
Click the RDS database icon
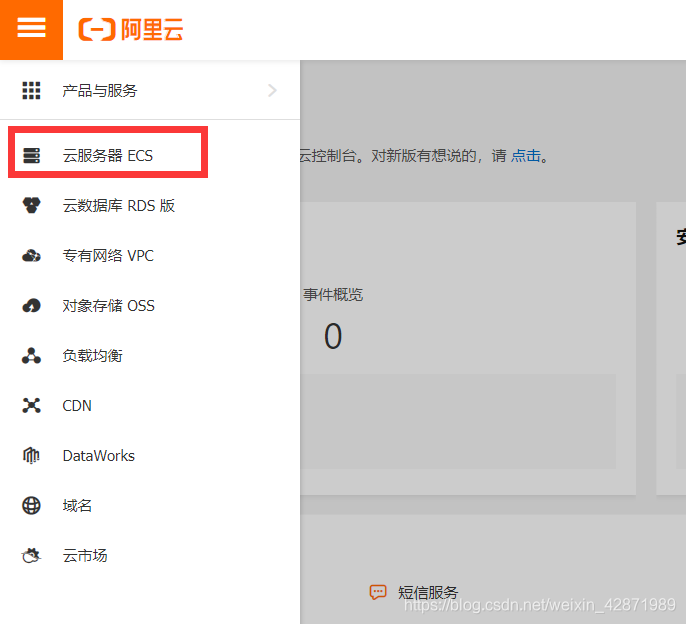pos(31,205)
